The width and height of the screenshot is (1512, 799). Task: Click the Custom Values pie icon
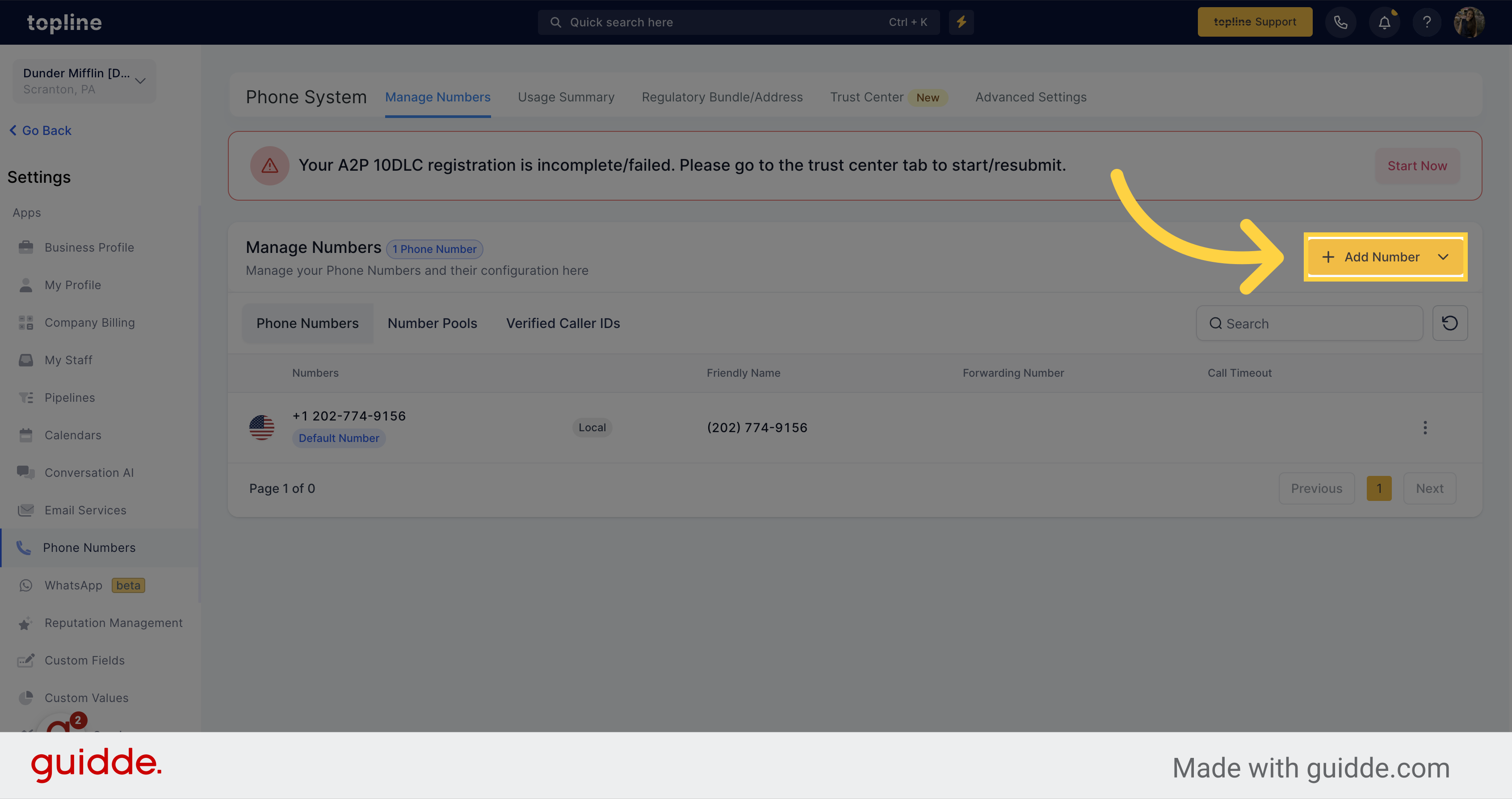26,698
